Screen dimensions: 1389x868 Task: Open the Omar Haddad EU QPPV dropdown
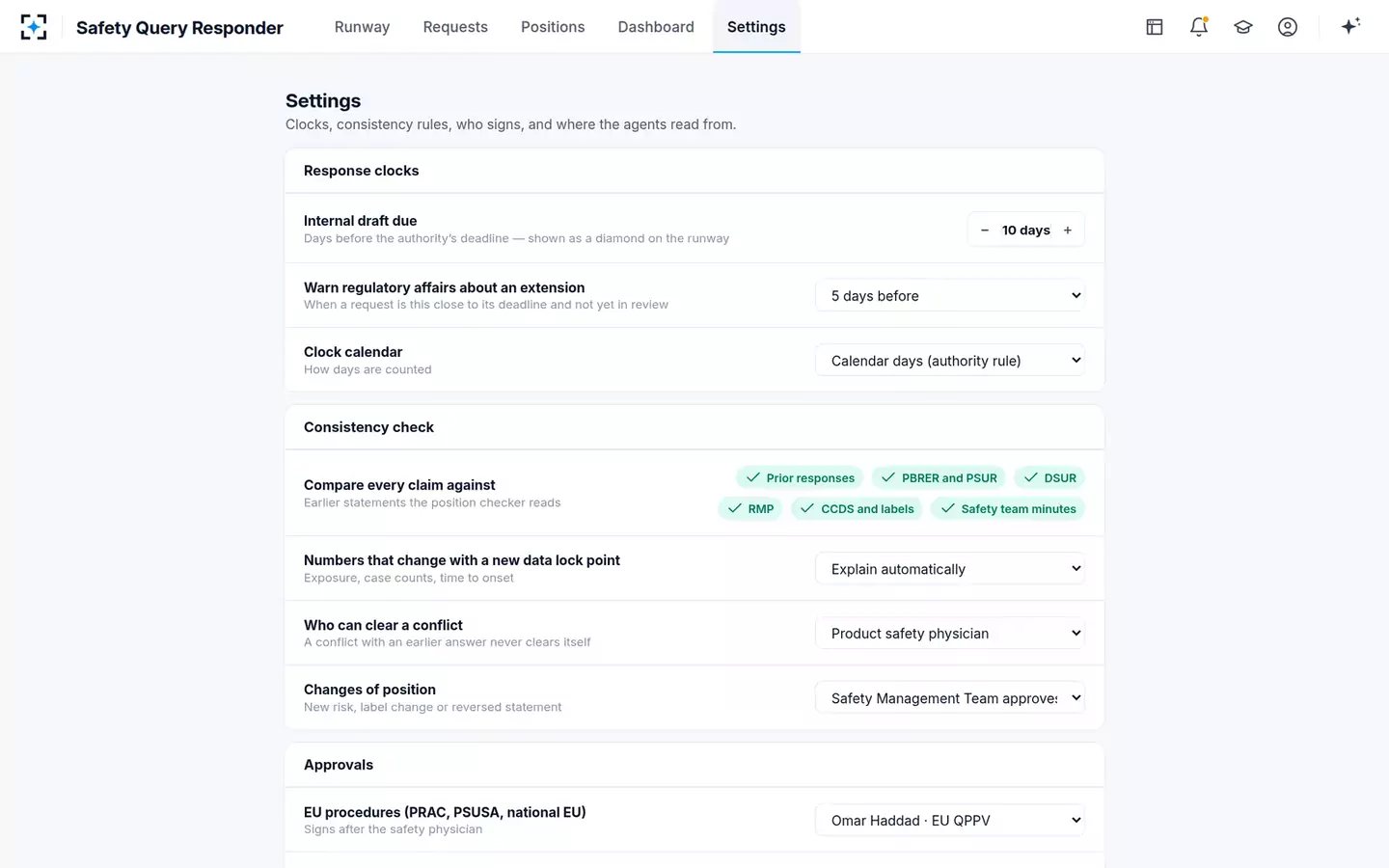[x=950, y=821]
